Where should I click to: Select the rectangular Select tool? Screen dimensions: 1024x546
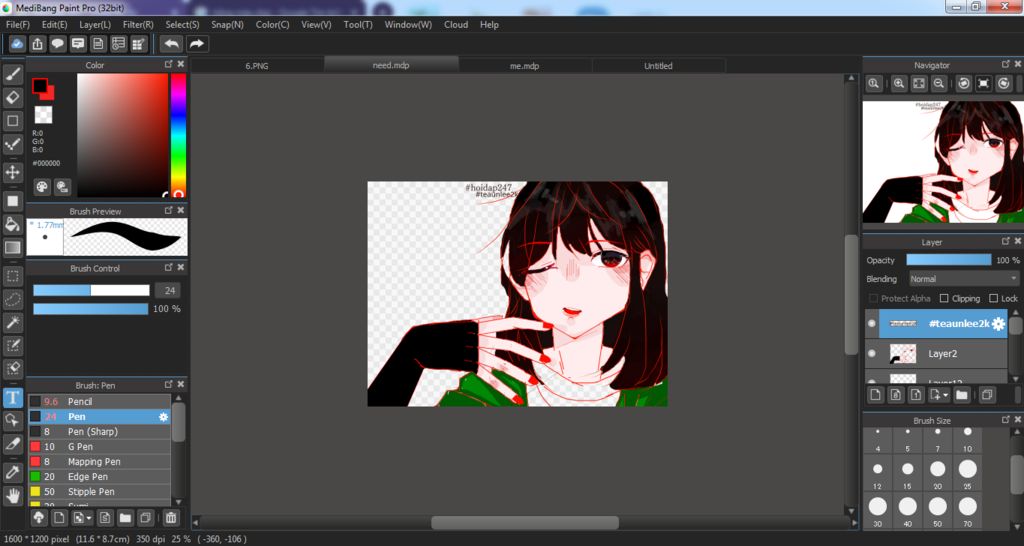point(12,276)
